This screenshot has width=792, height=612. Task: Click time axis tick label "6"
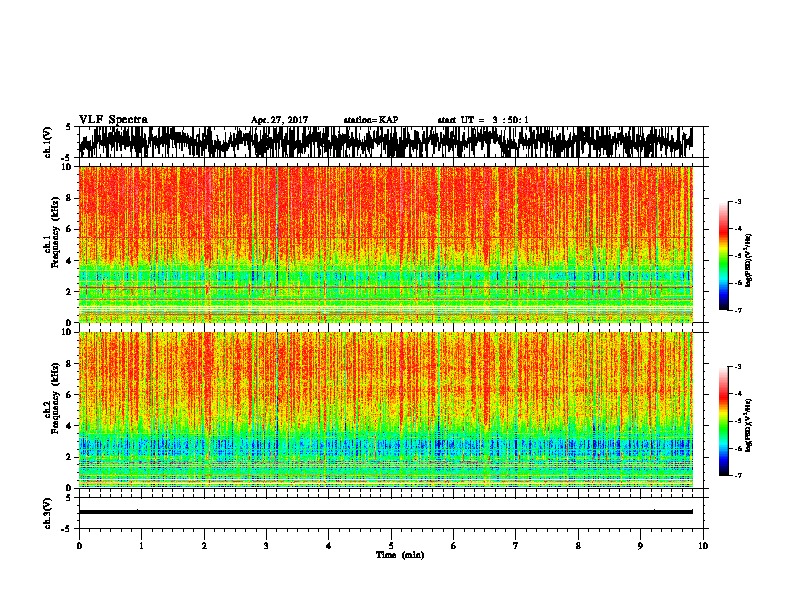(x=454, y=546)
